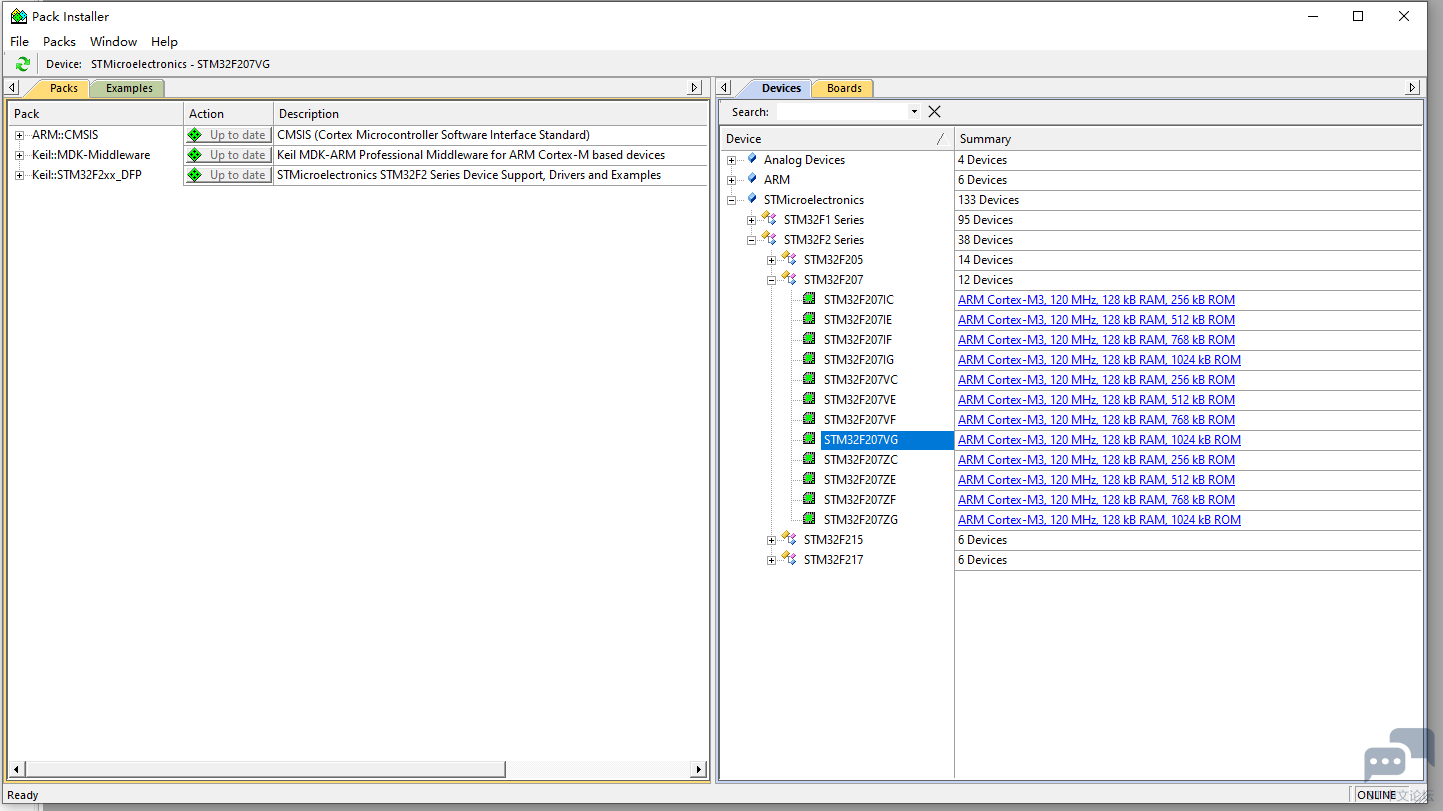1443x811 pixels.
Task: Click the chip icon for STM32F207VE
Action: point(809,399)
